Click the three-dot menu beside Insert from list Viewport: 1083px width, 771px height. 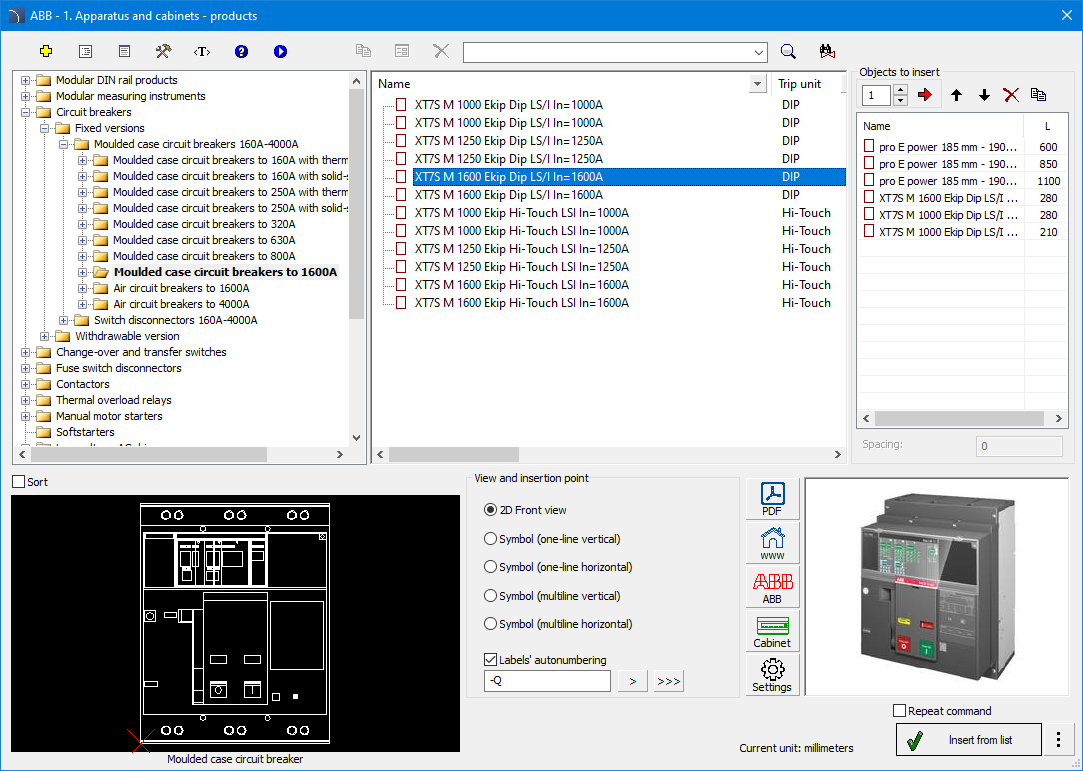tap(1058, 740)
